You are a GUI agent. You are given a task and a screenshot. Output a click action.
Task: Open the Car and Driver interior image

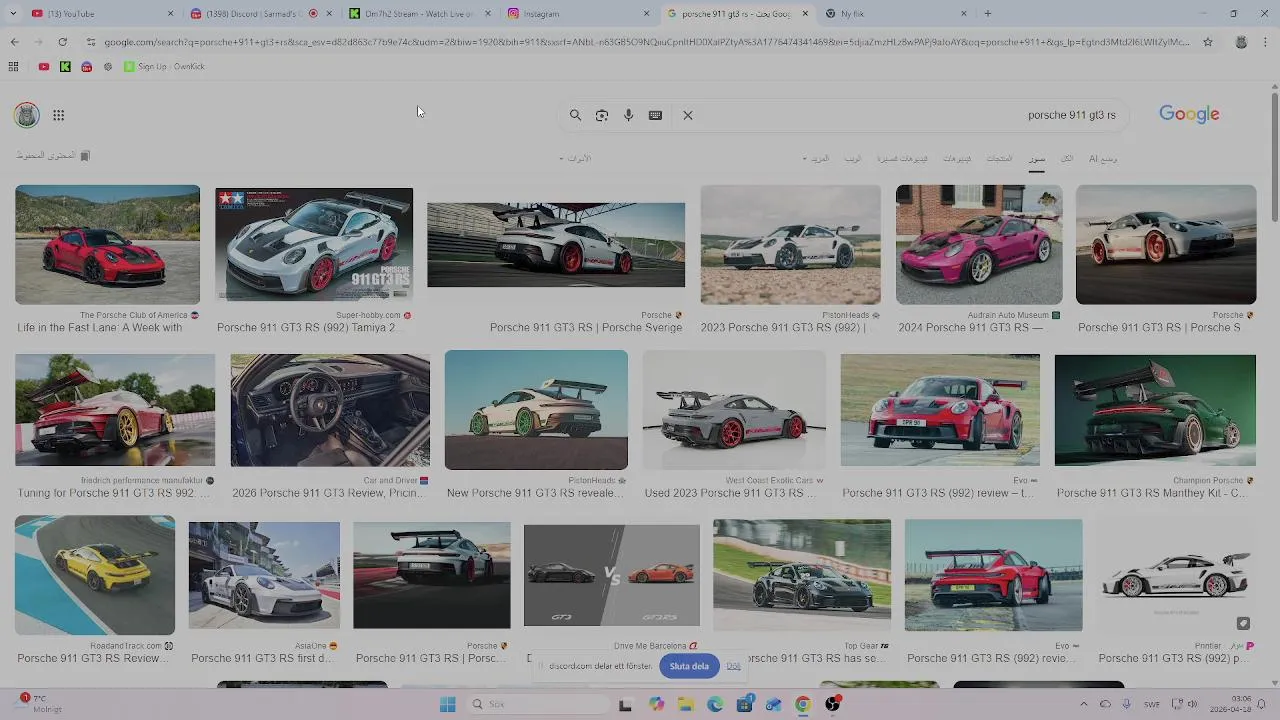[x=330, y=410]
